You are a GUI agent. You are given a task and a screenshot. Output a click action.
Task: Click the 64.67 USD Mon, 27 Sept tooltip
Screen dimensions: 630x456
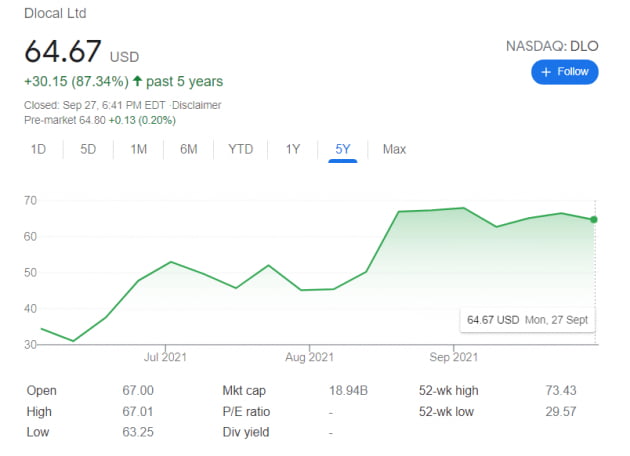[x=527, y=320]
